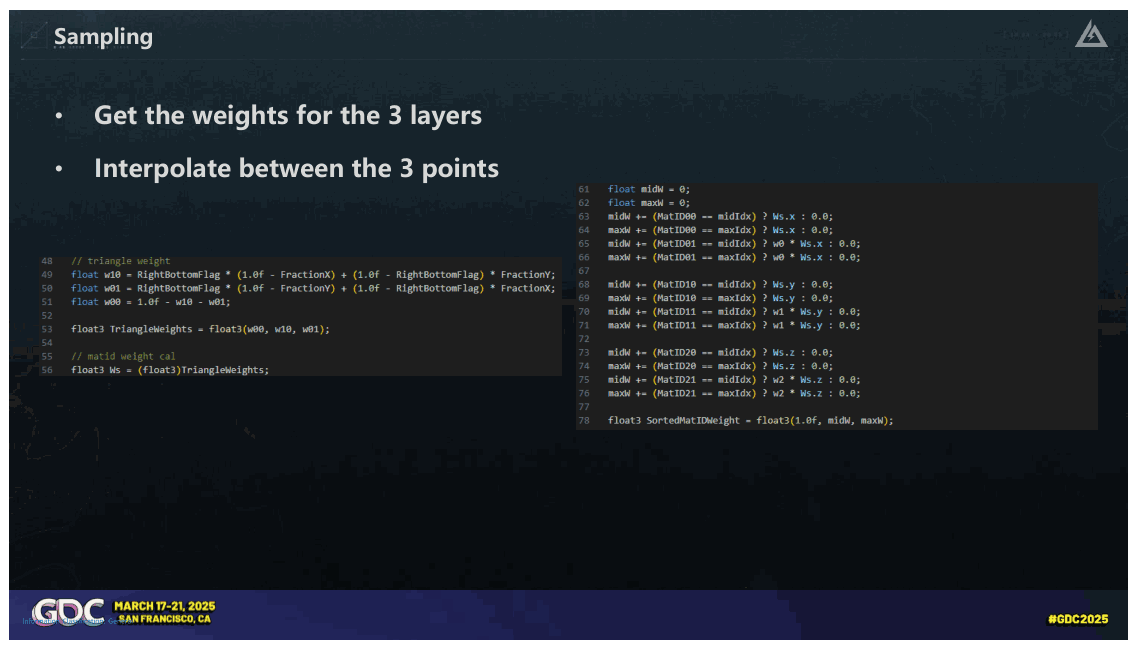Click the maxW line comparing MatID20 to maxIdx
This screenshot has width=1136, height=647.
(720, 366)
